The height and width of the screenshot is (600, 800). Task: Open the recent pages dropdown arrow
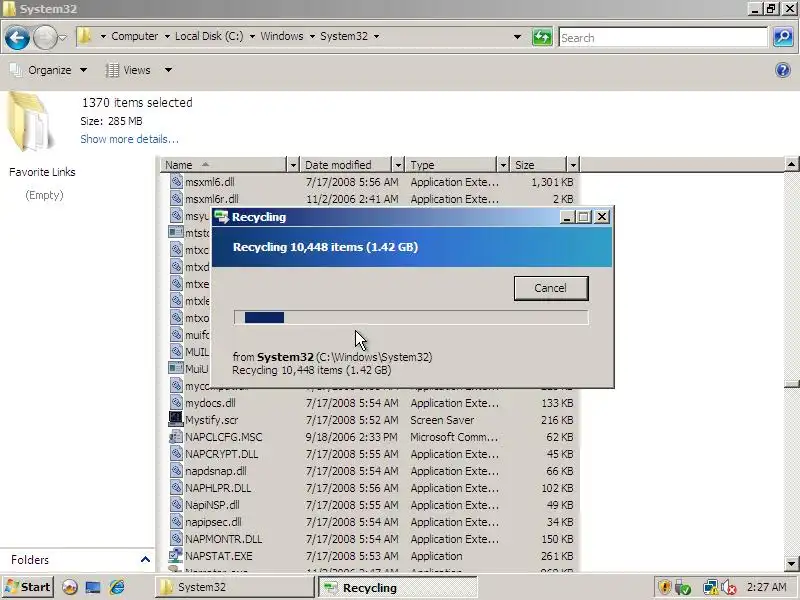coord(62,37)
